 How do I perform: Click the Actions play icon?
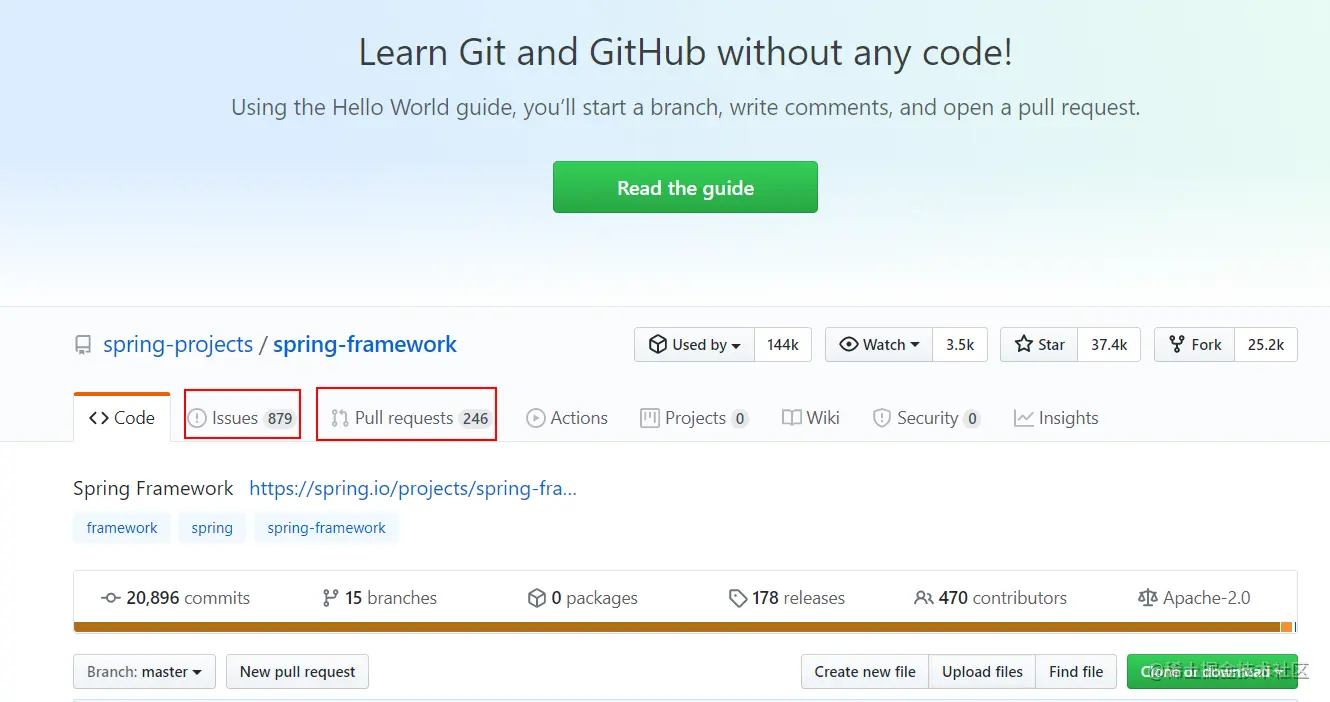point(536,418)
